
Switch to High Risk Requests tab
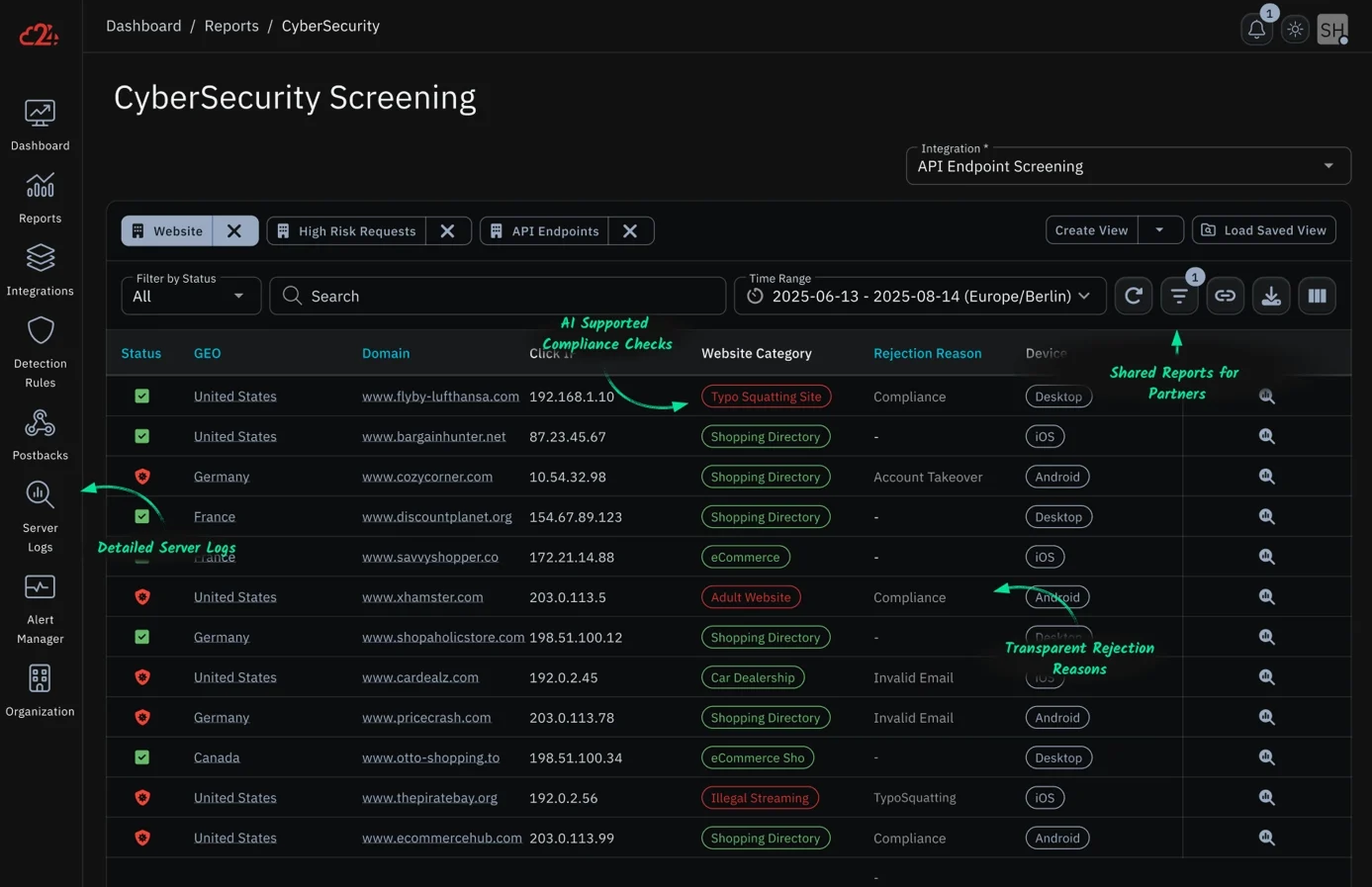pos(346,230)
